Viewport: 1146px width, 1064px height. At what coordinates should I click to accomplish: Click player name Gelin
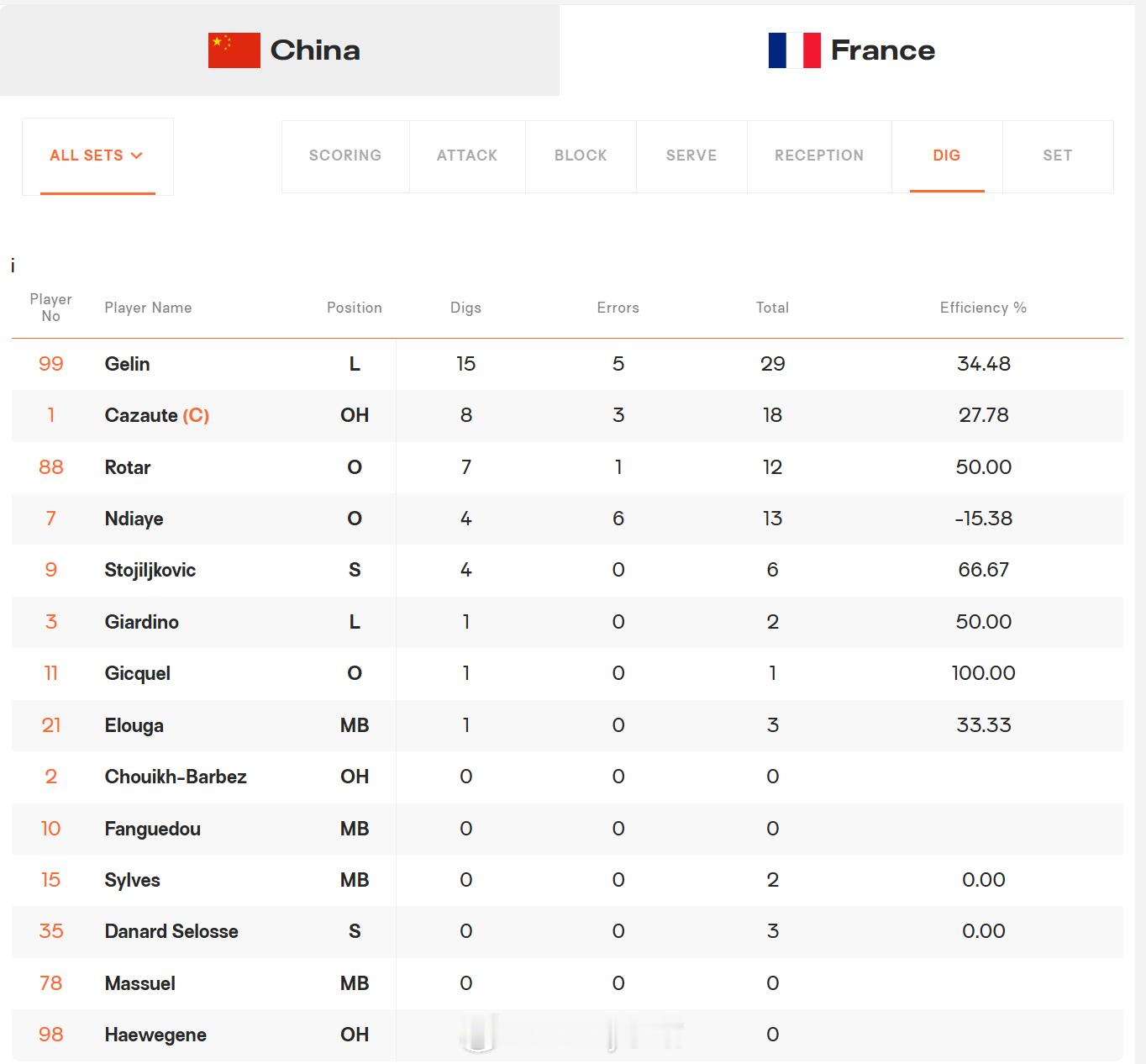[x=127, y=364]
